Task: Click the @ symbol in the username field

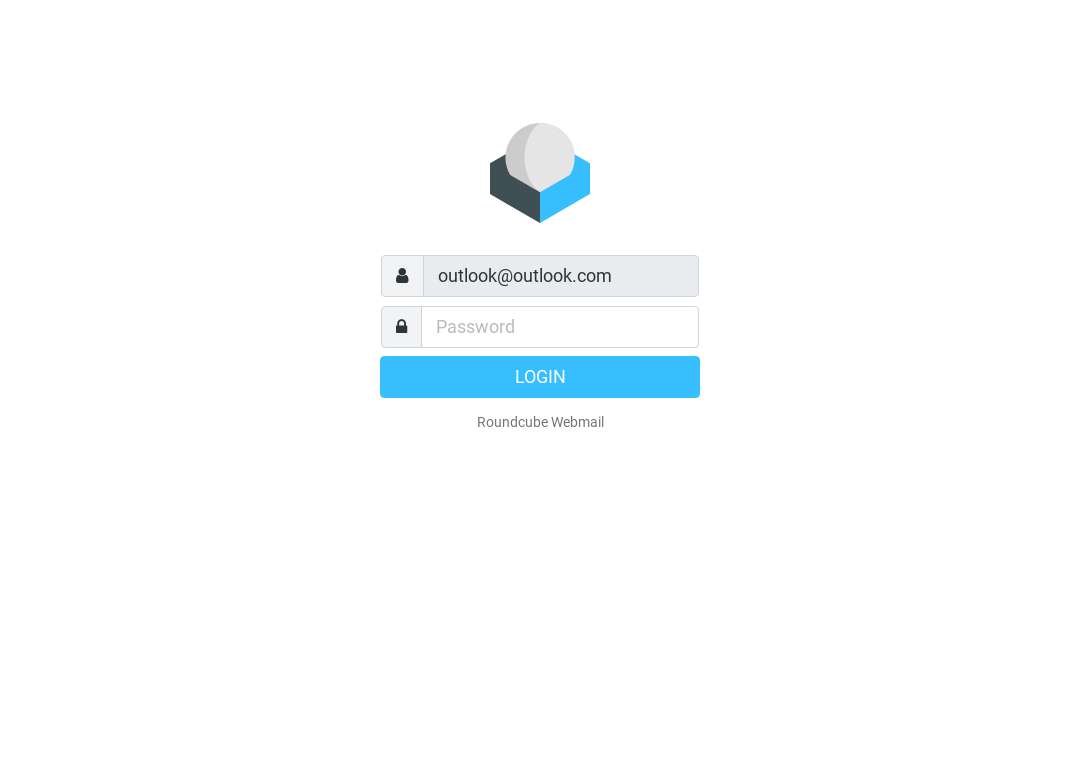Action: 504,276
